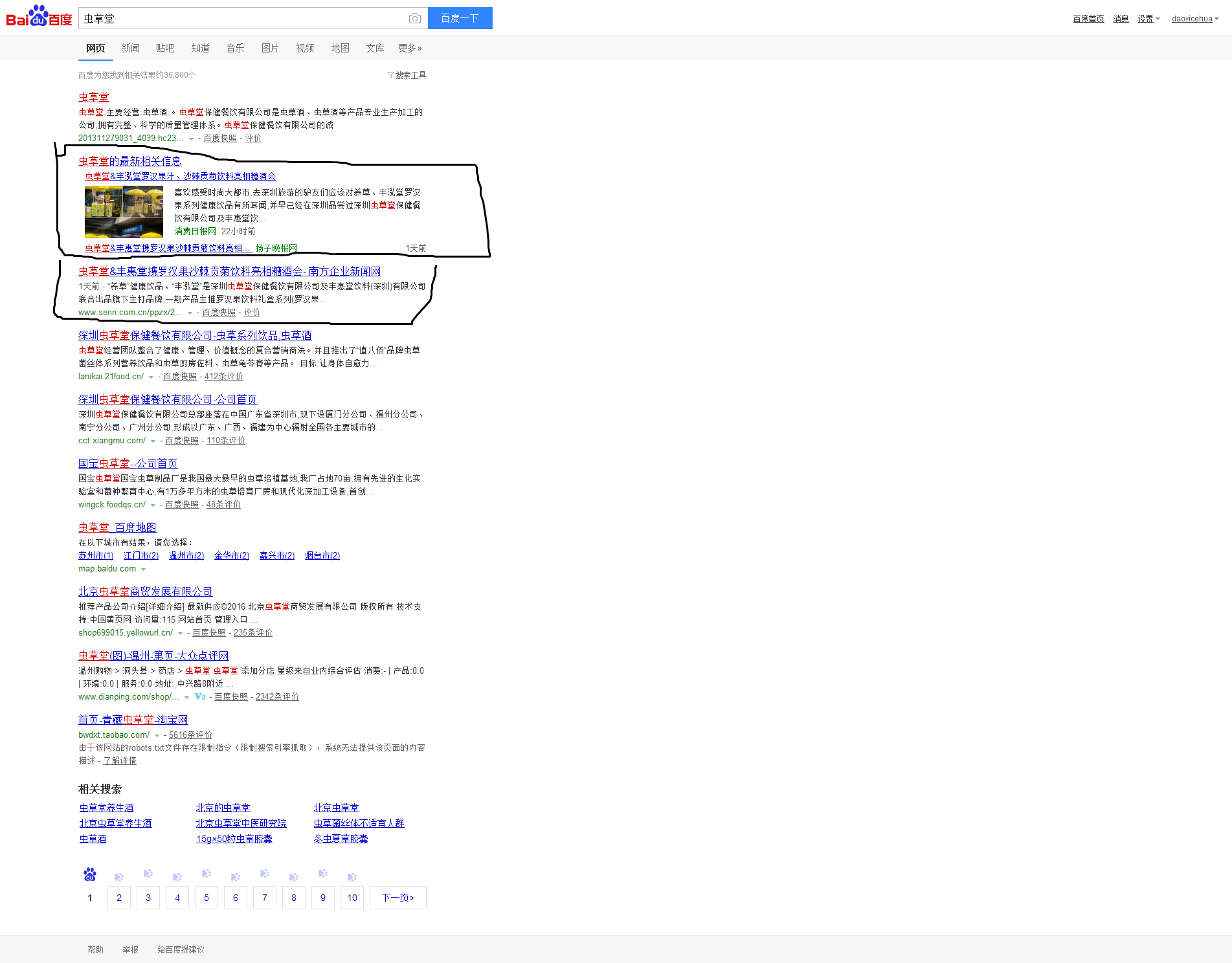The width and height of the screenshot is (1232, 963).
Task: Expand dropdown arrow next to lanikai.21food.cn
Action: (x=151, y=377)
